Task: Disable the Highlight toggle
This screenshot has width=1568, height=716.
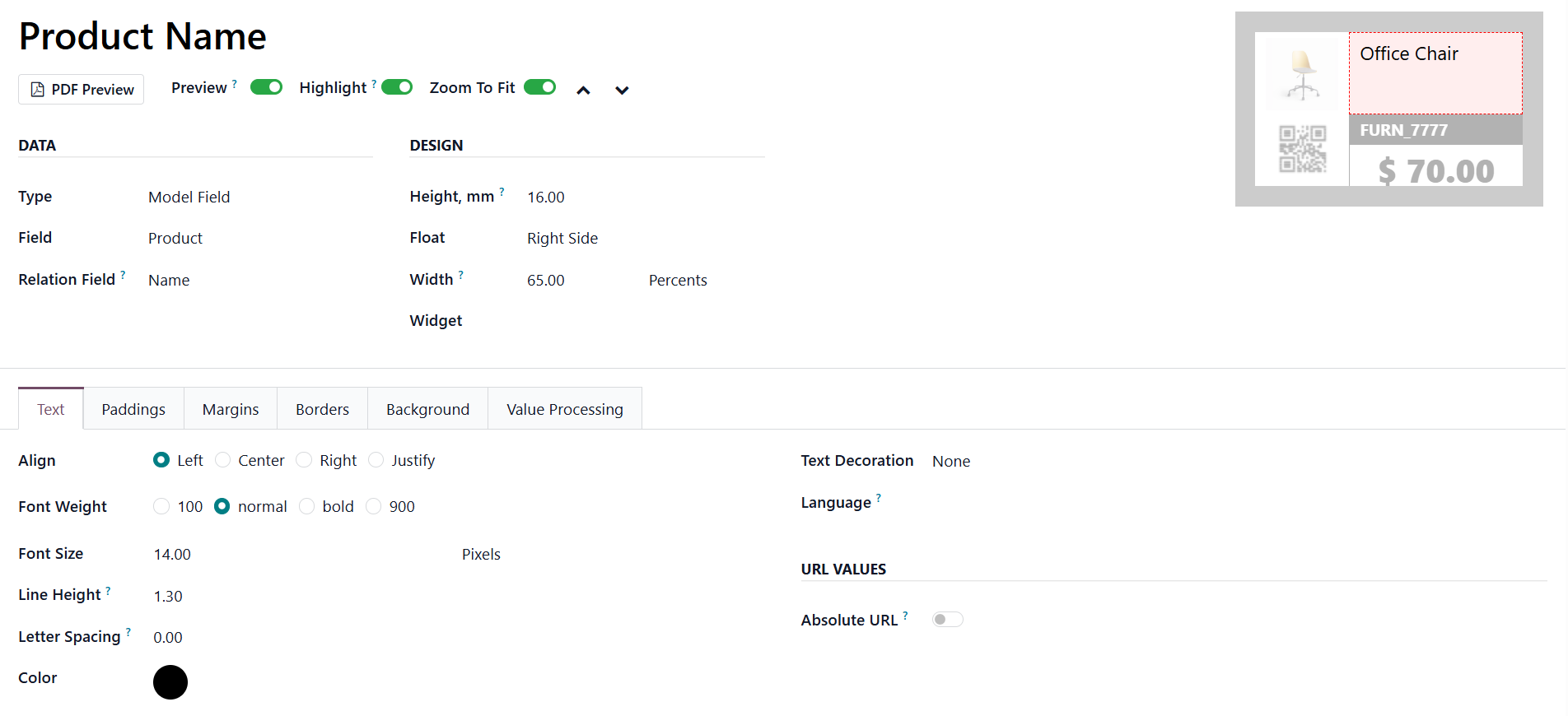Action: (x=397, y=87)
